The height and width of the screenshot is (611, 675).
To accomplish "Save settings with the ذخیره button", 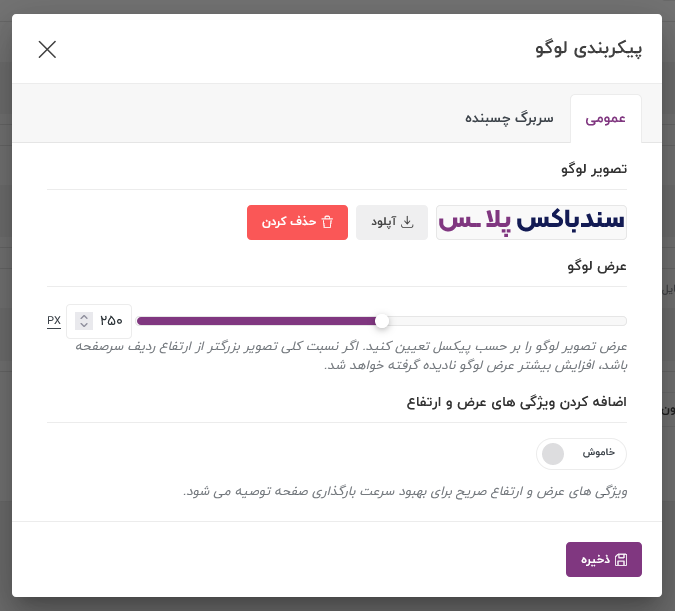I will (x=604, y=559).
